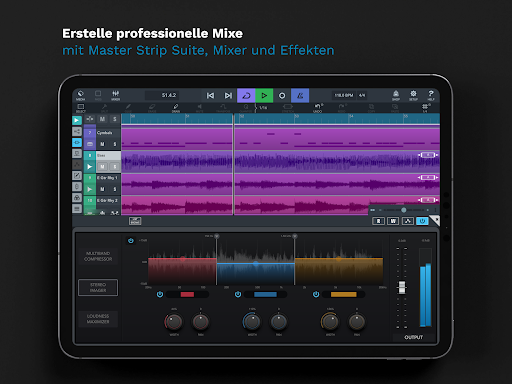Select the Draw pencil tool
This screenshot has height=384, width=512.
[176, 108]
